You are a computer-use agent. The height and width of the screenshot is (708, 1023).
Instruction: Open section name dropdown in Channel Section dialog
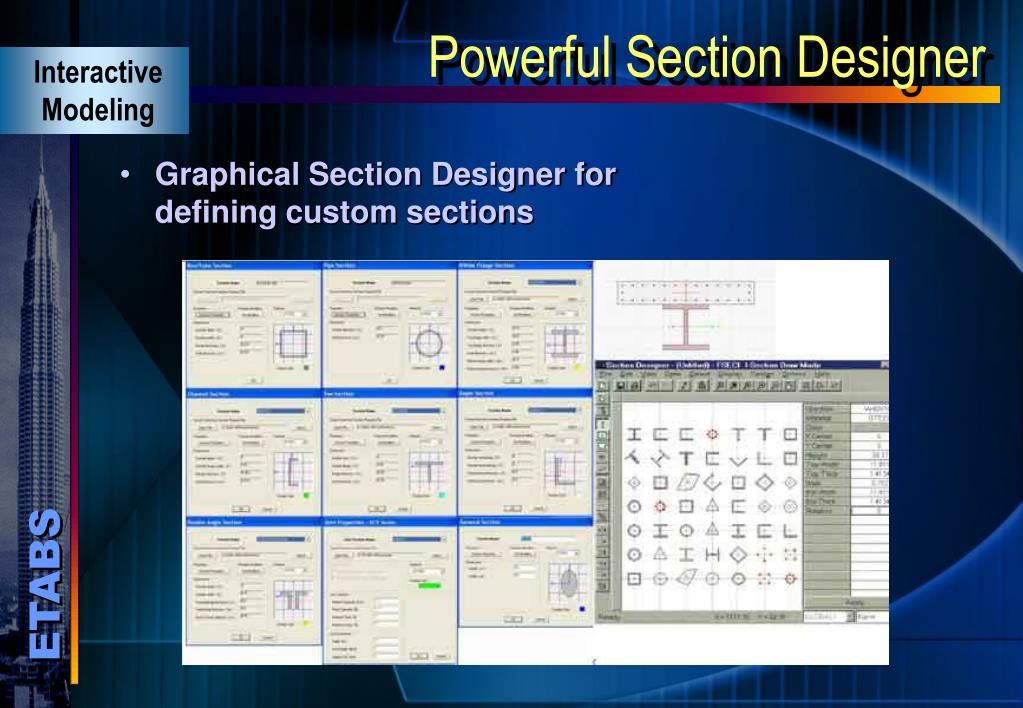tap(306, 411)
